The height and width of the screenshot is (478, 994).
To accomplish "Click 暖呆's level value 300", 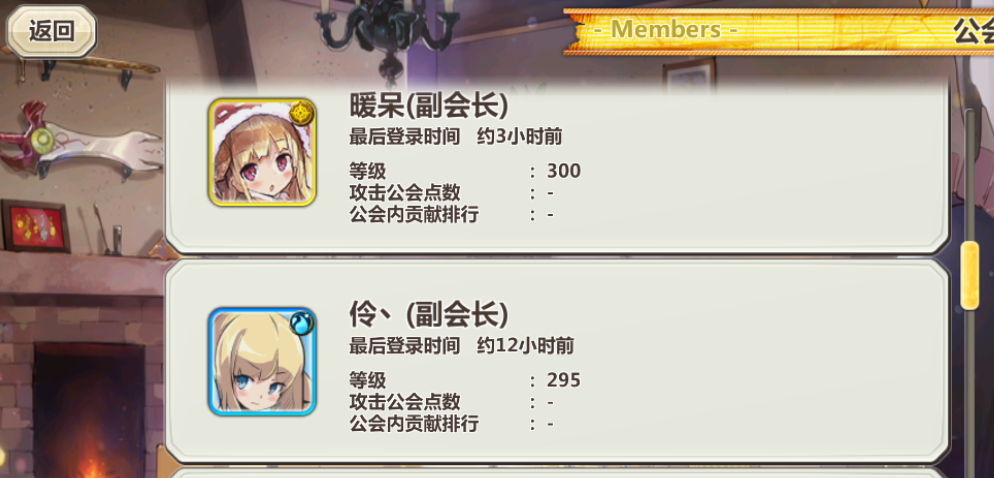I will click(564, 171).
